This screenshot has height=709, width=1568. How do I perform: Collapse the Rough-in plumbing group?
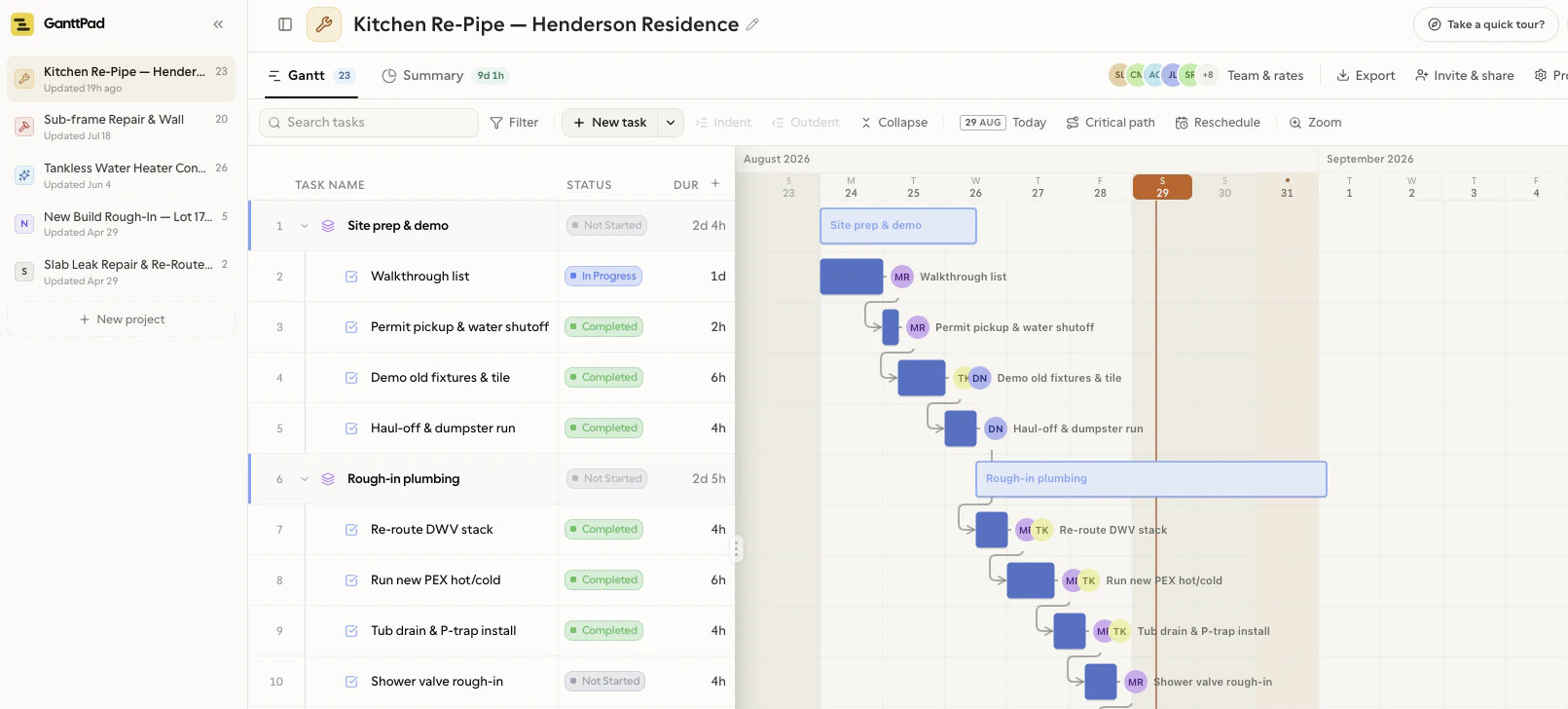305,479
